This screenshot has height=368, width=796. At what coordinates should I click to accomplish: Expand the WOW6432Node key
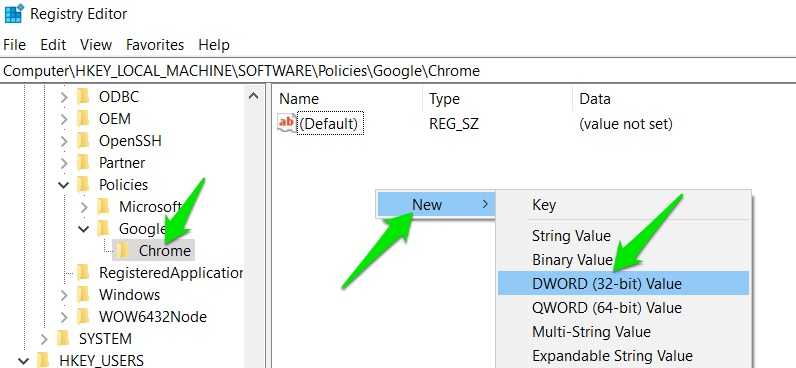coord(64,317)
